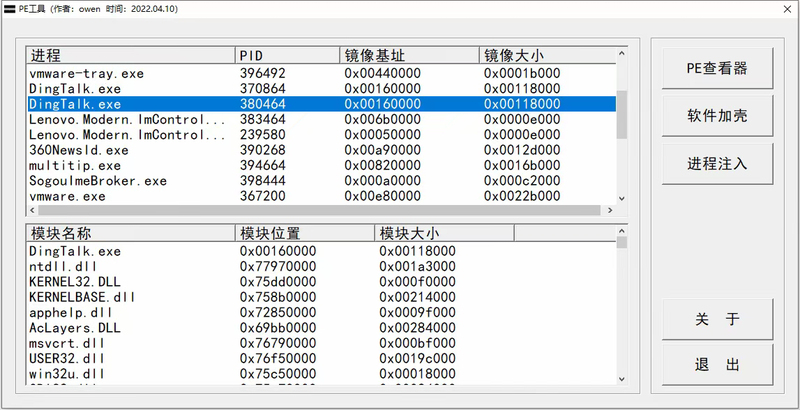Click the ntdll.dll module row

point(321,266)
